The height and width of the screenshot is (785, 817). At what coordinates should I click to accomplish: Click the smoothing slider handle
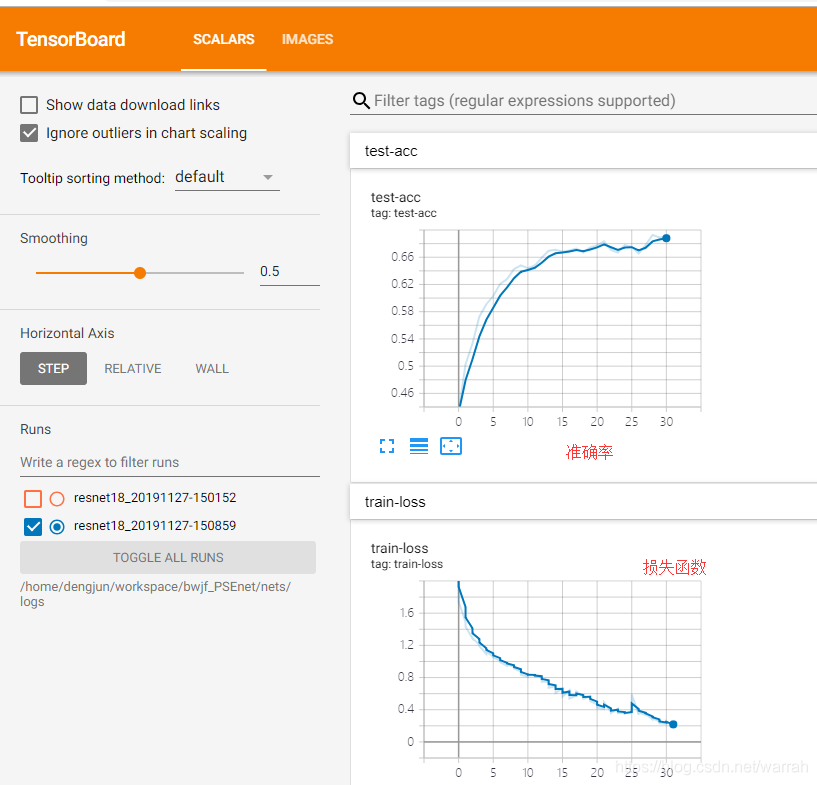pyautogui.click(x=140, y=272)
